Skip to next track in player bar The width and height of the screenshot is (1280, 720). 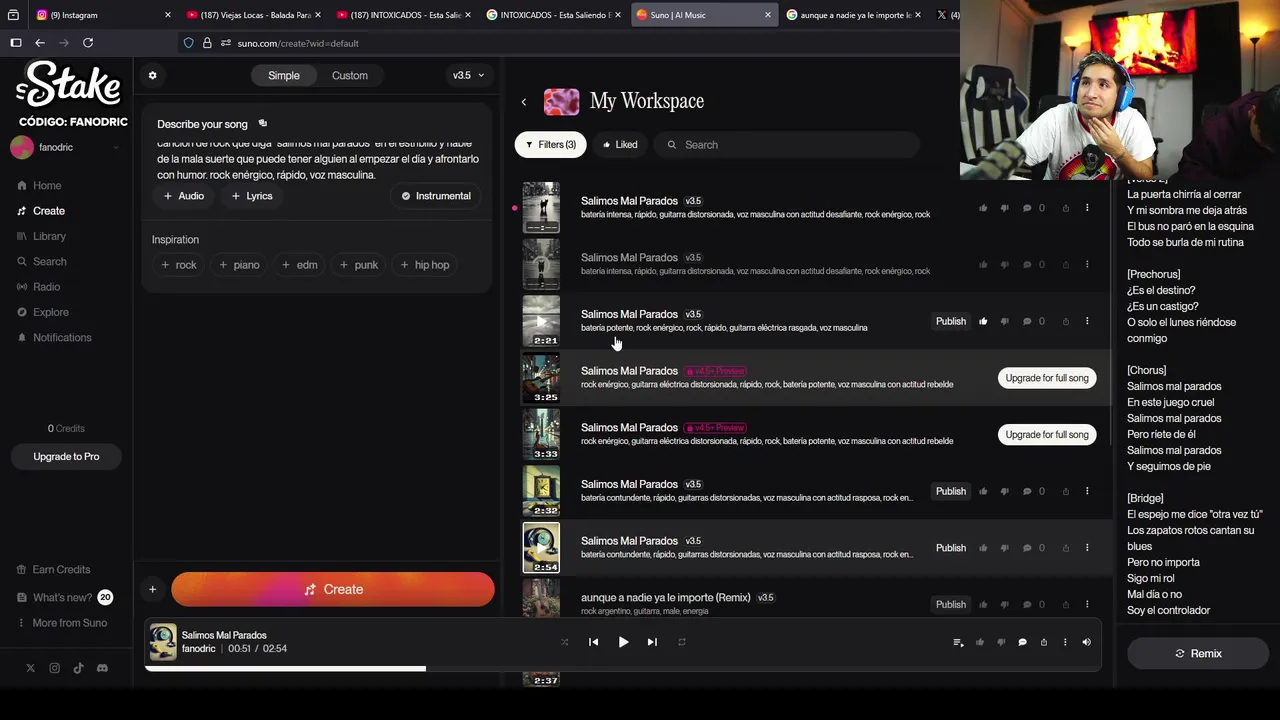tap(652, 642)
